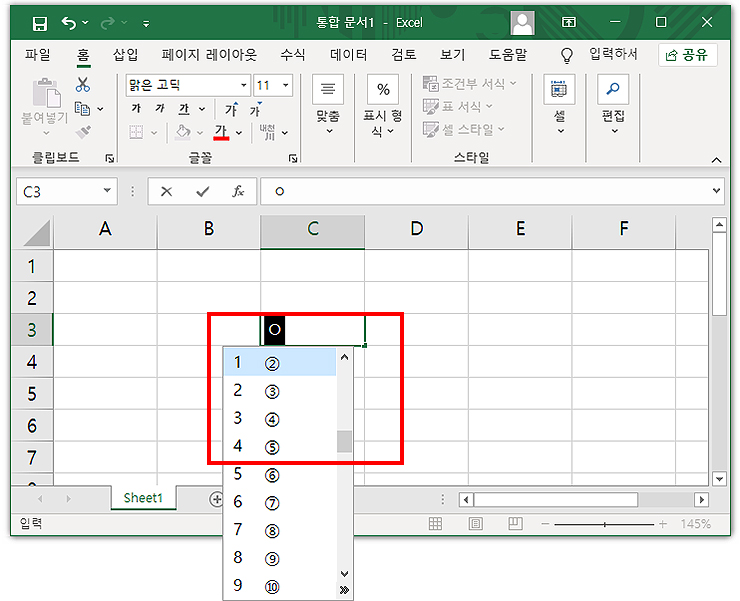Cut selection with the scissors icon

(x=83, y=85)
